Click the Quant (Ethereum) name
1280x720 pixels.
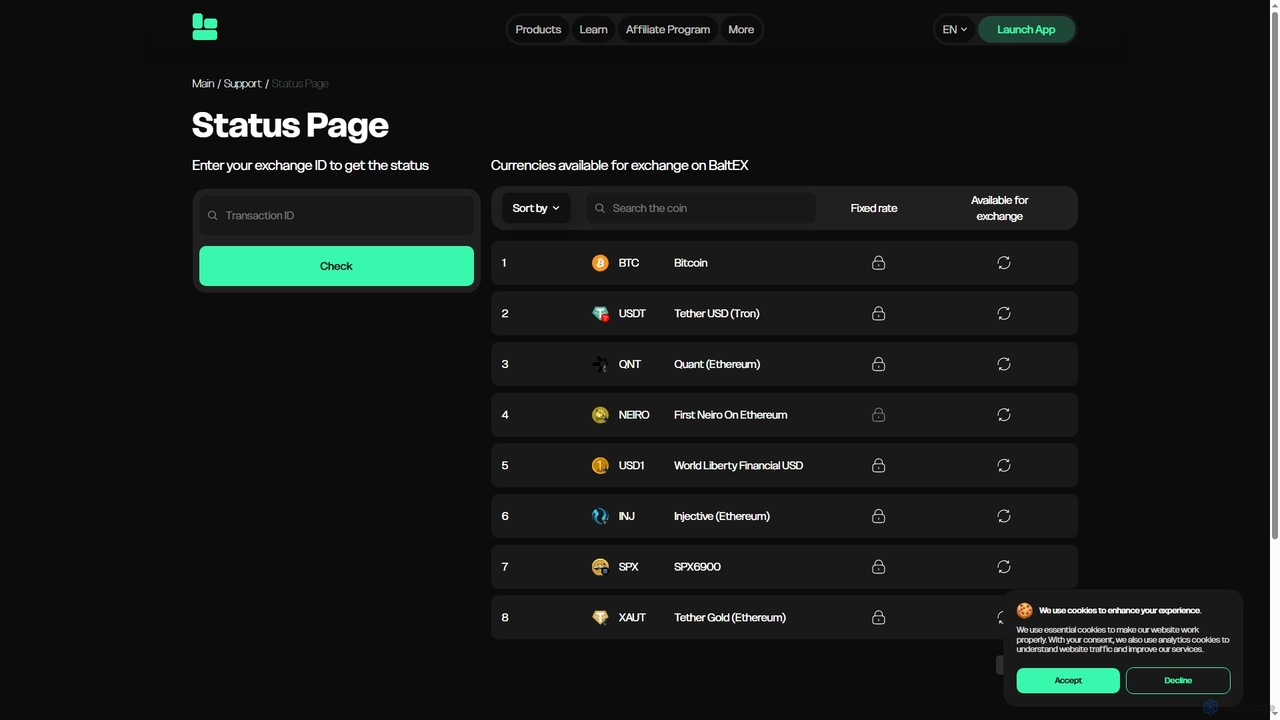click(x=717, y=364)
